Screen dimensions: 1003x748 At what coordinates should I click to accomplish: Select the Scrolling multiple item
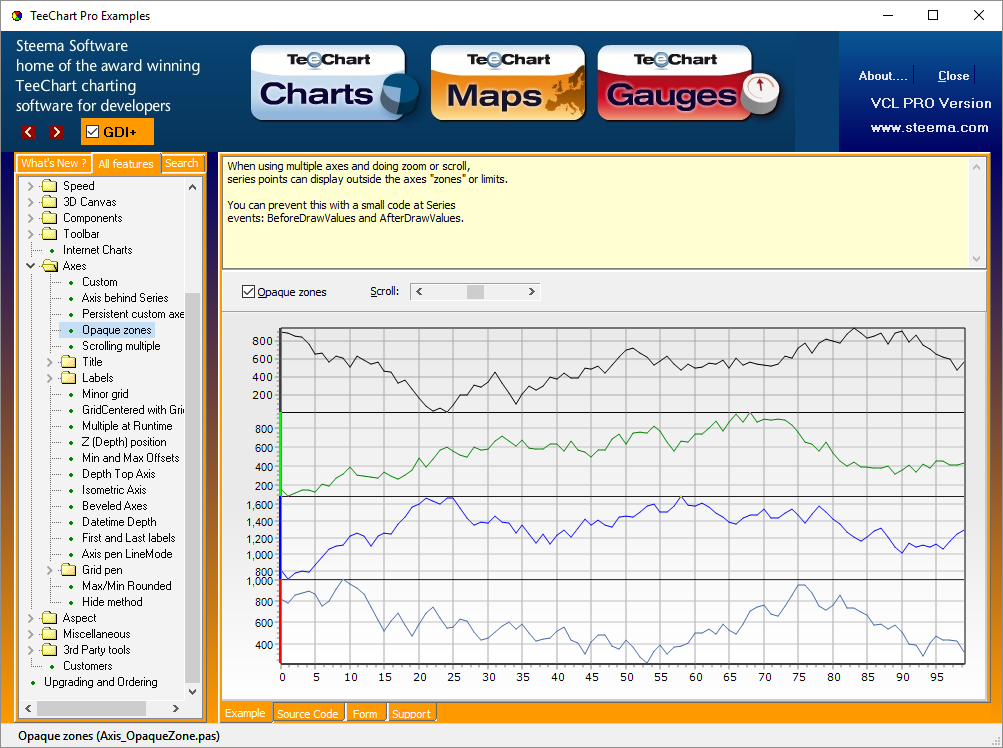(121, 346)
